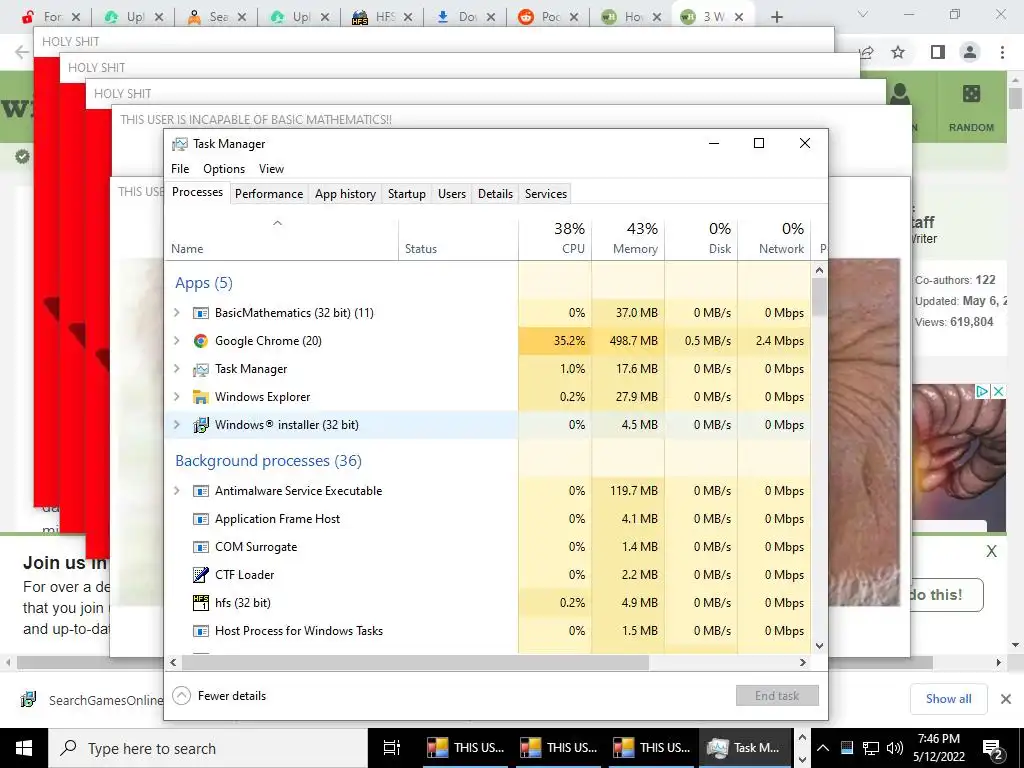
Task: Click the Antimalware Service Executable icon
Action: click(200, 491)
